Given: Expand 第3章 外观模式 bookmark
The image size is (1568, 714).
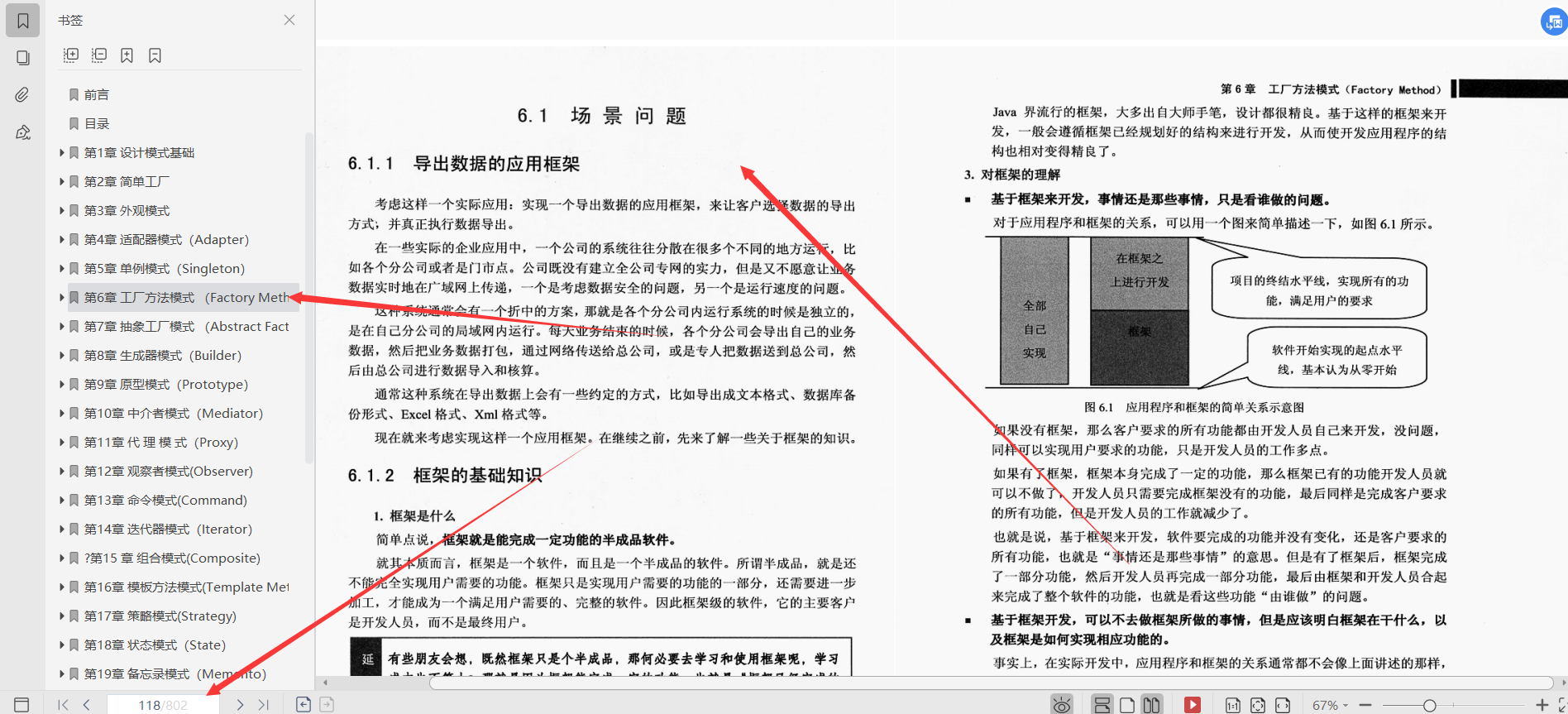Looking at the screenshot, I should tap(62, 210).
